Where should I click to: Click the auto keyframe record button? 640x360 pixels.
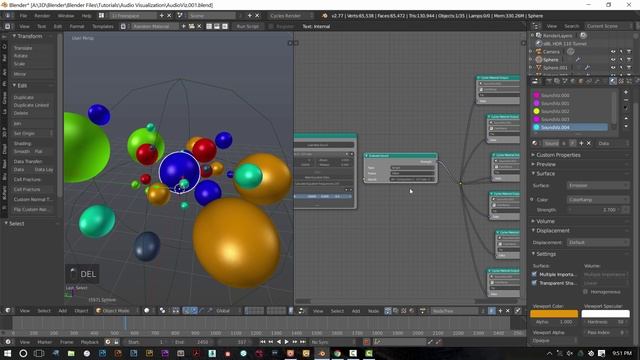pyautogui.click(x=366, y=342)
